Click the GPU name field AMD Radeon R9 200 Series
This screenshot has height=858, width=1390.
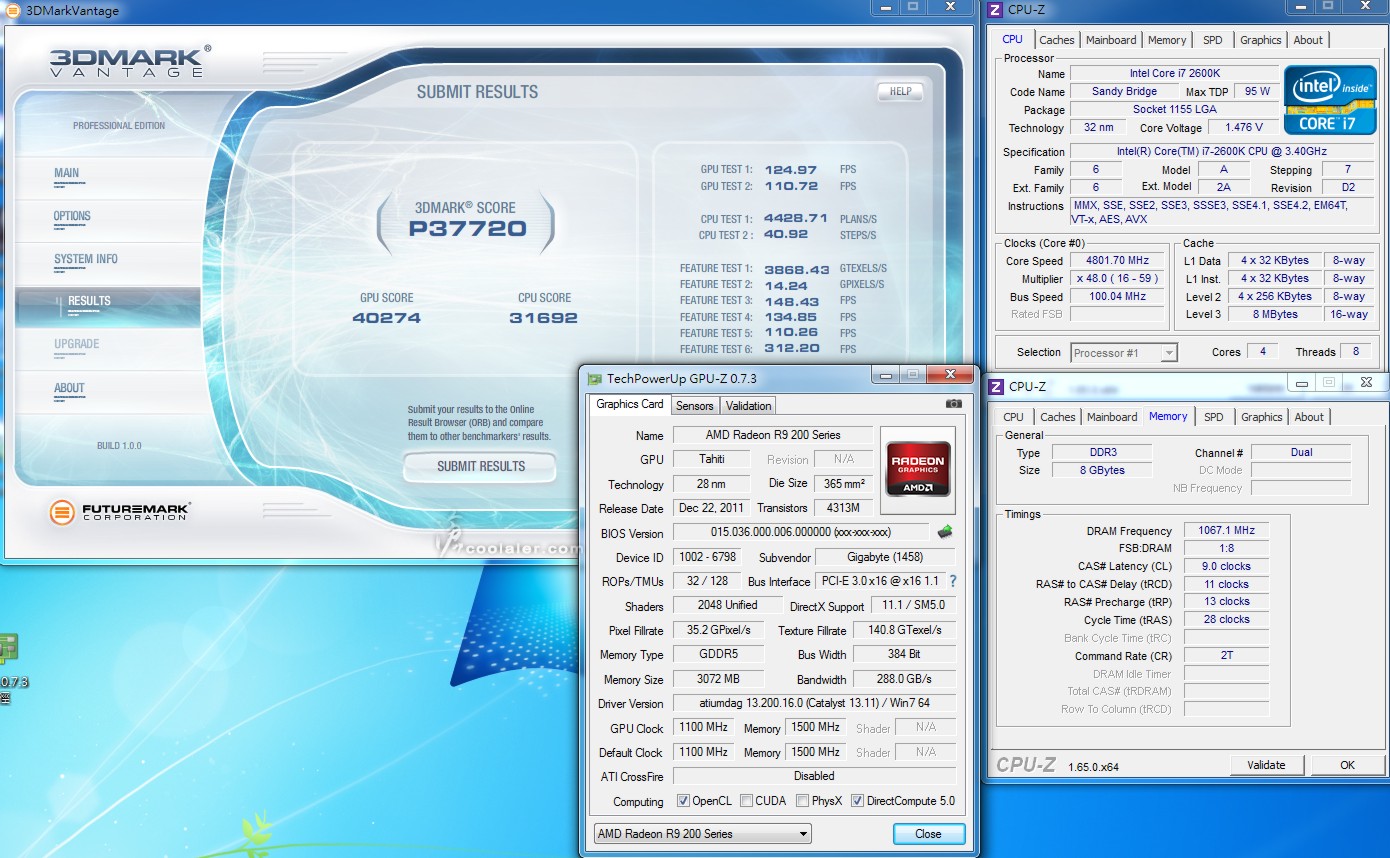(x=772, y=435)
